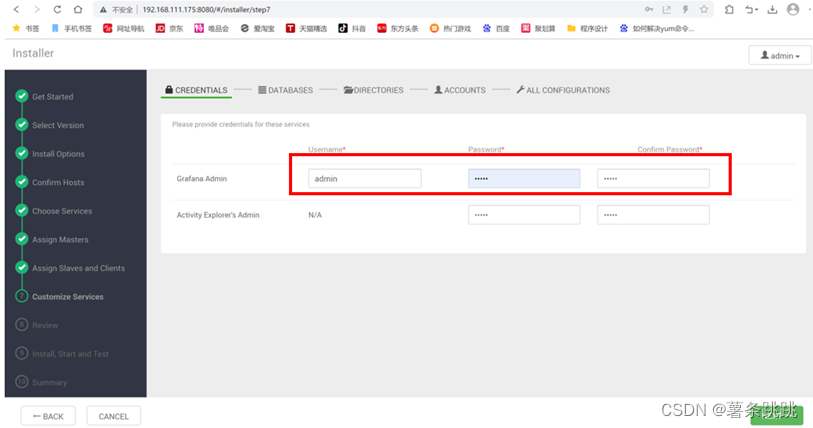Image resolution: width=813 pixels, height=428 pixels.
Task: Open the 抖音 bookmark
Action: click(352, 29)
